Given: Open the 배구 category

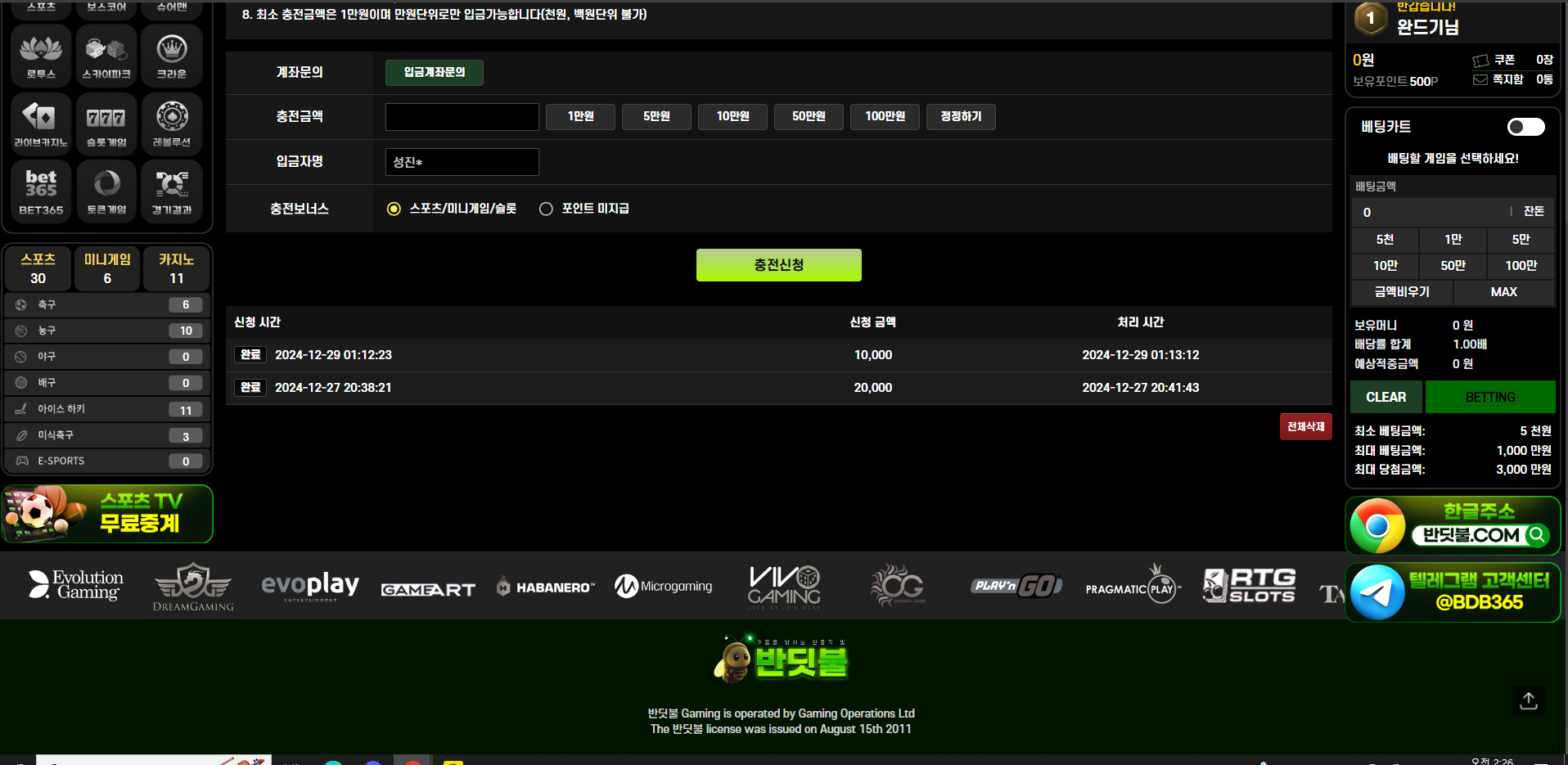Looking at the screenshot, I should 107,383.
